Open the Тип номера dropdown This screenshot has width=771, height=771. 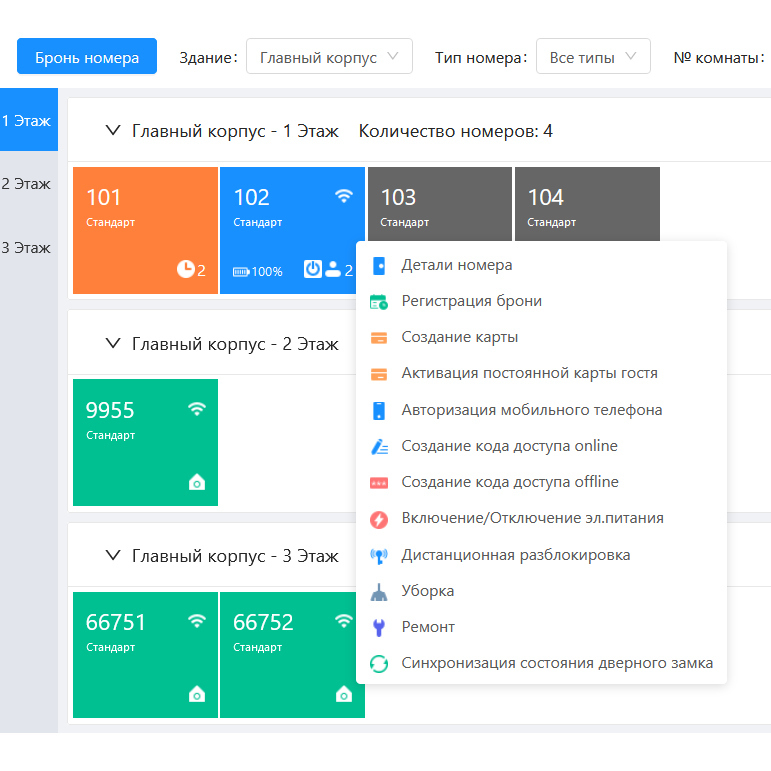click(592, 57)
